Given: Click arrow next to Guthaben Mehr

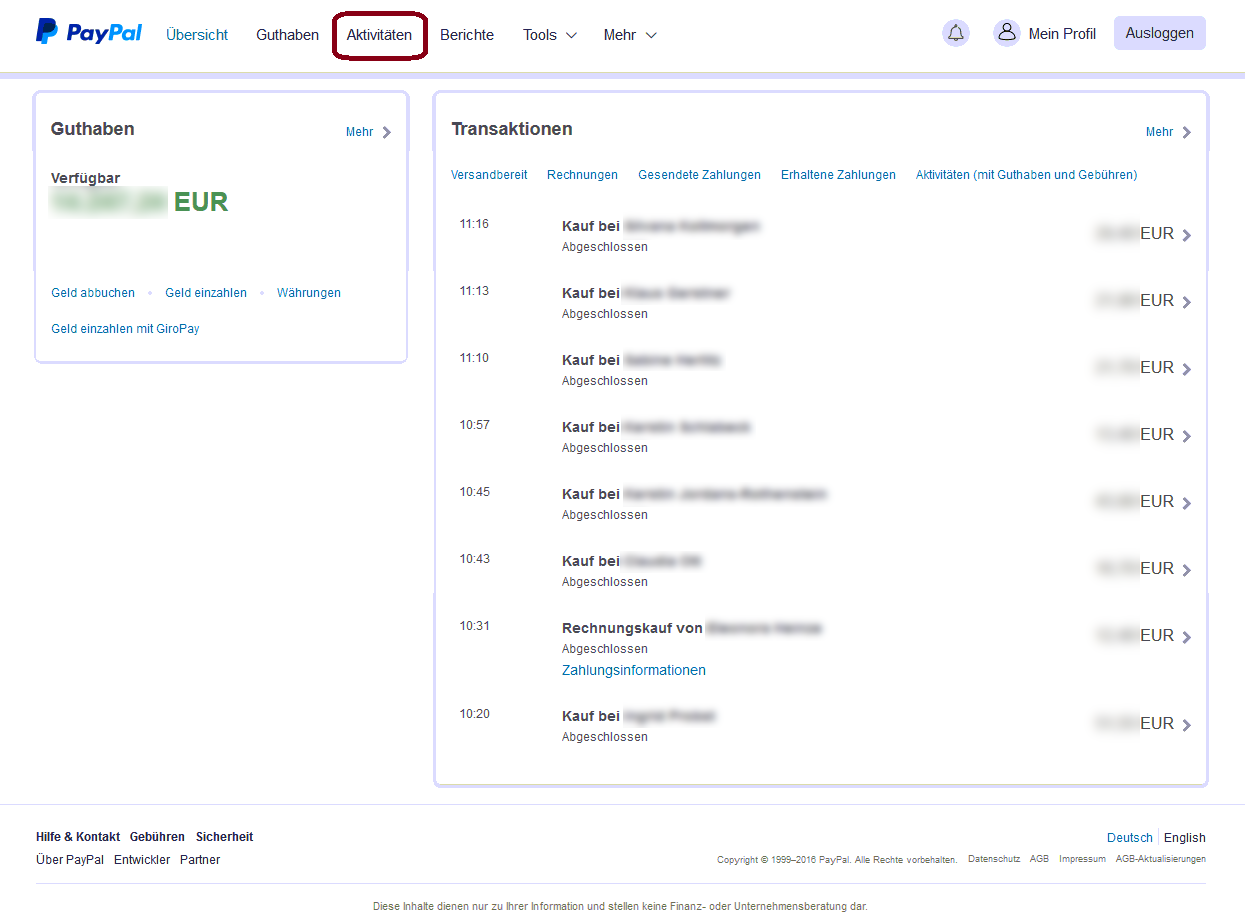Looking at the screenshot, I should click(x=387, y=132).
